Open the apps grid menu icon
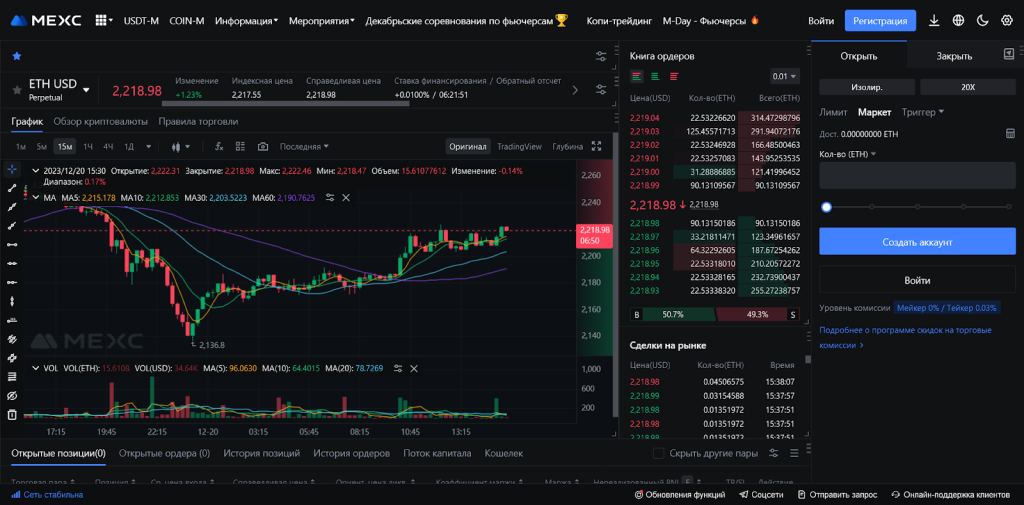 tap(101, 21)
